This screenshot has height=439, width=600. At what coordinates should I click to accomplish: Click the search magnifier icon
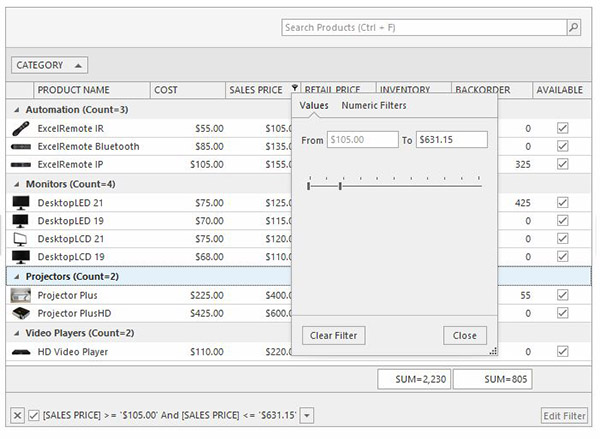[x=573, y=28]
